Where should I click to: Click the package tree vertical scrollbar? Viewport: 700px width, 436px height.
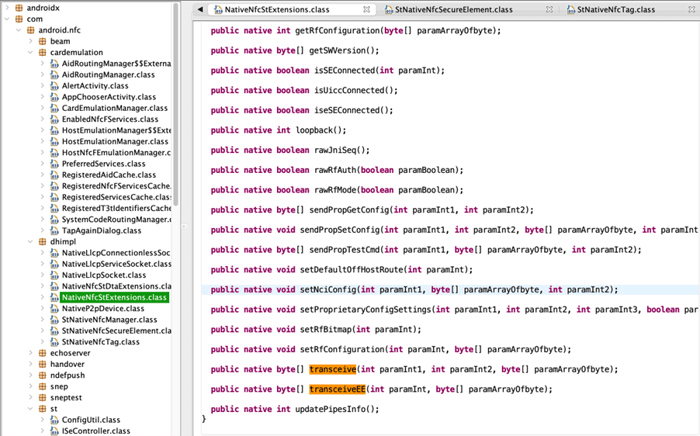pos(176,105)
